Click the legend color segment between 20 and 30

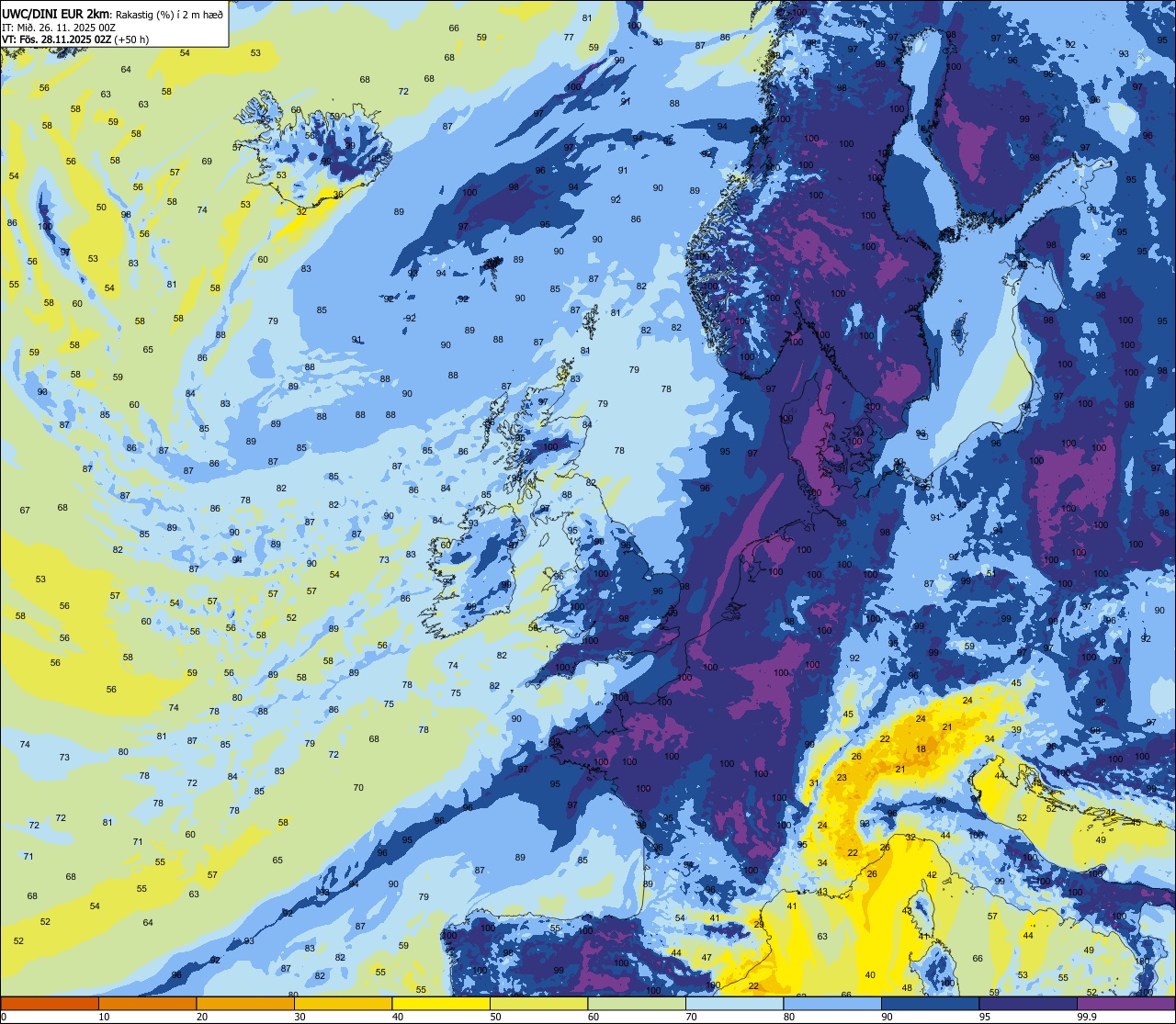[245, 1003]
